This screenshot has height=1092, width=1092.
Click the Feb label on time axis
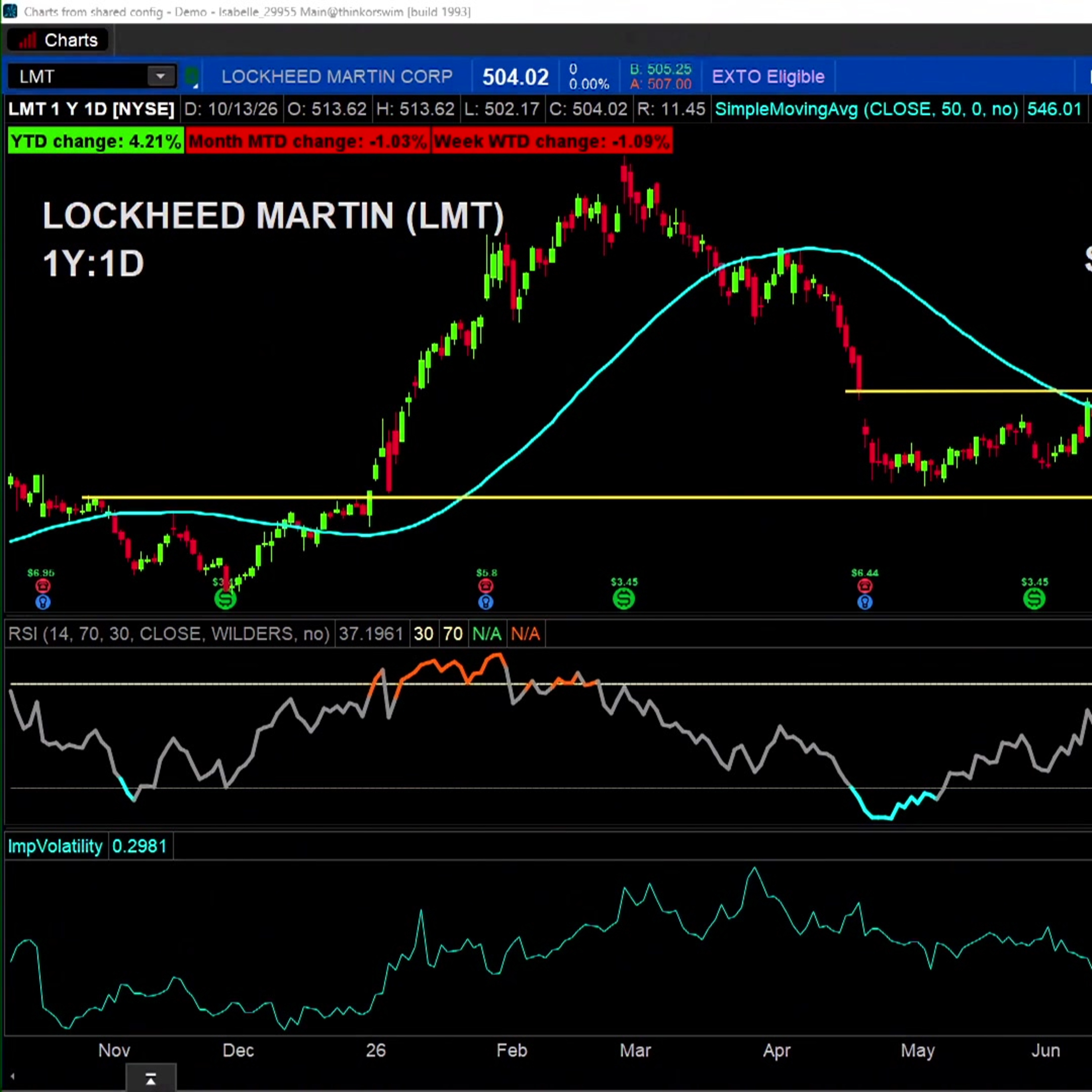511,1050
